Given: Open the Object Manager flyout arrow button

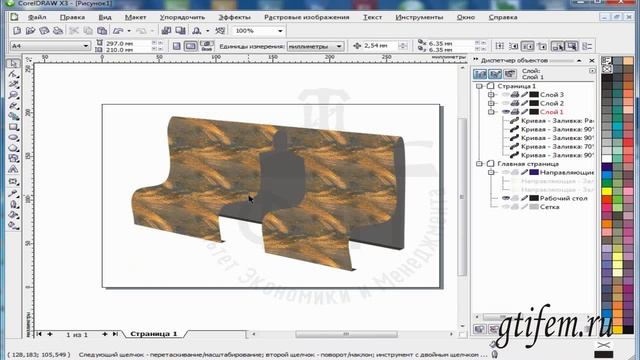Looking at the screenshot, I should point(592,71).
